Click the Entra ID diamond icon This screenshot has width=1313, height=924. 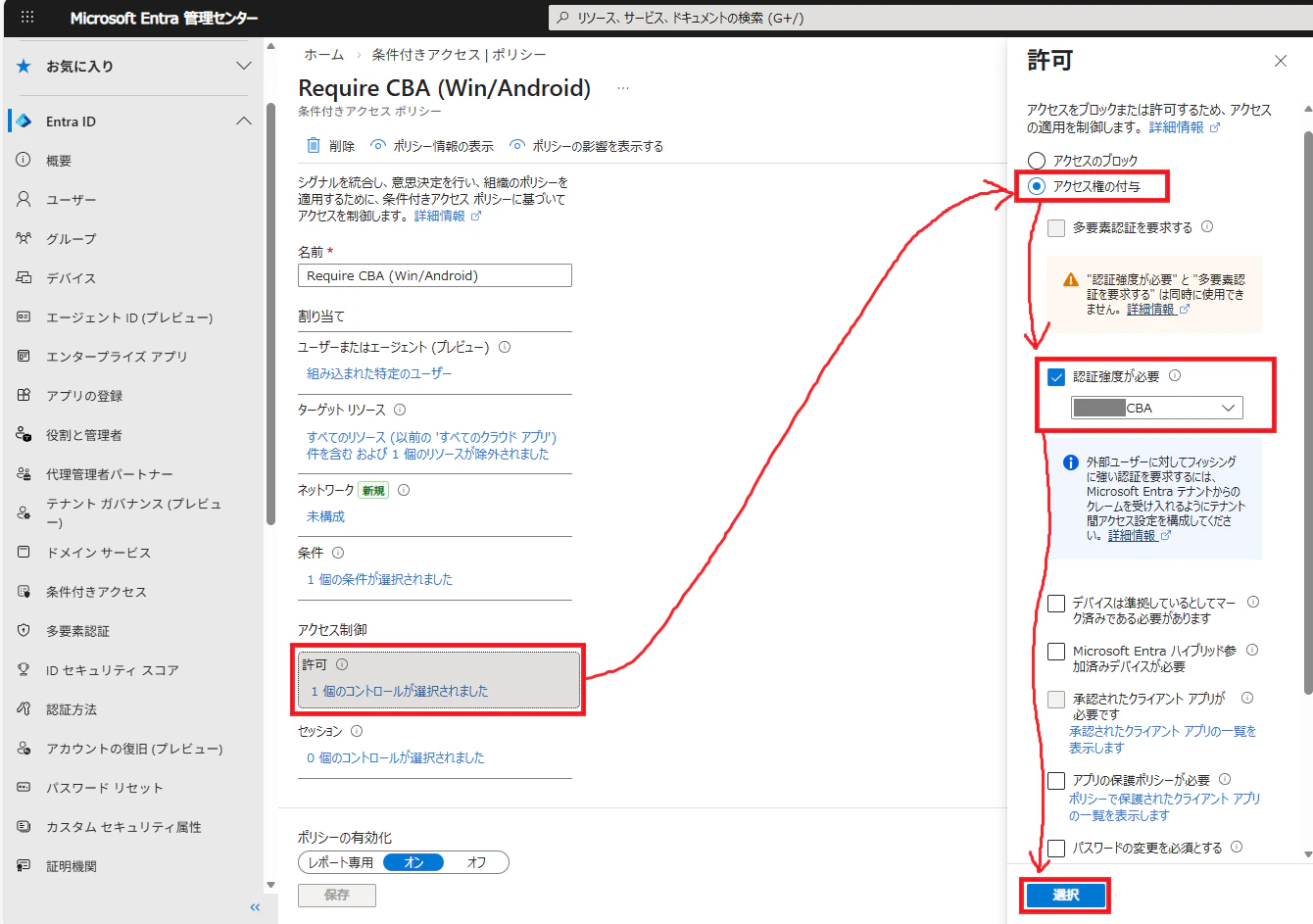[x=24, y=122]
